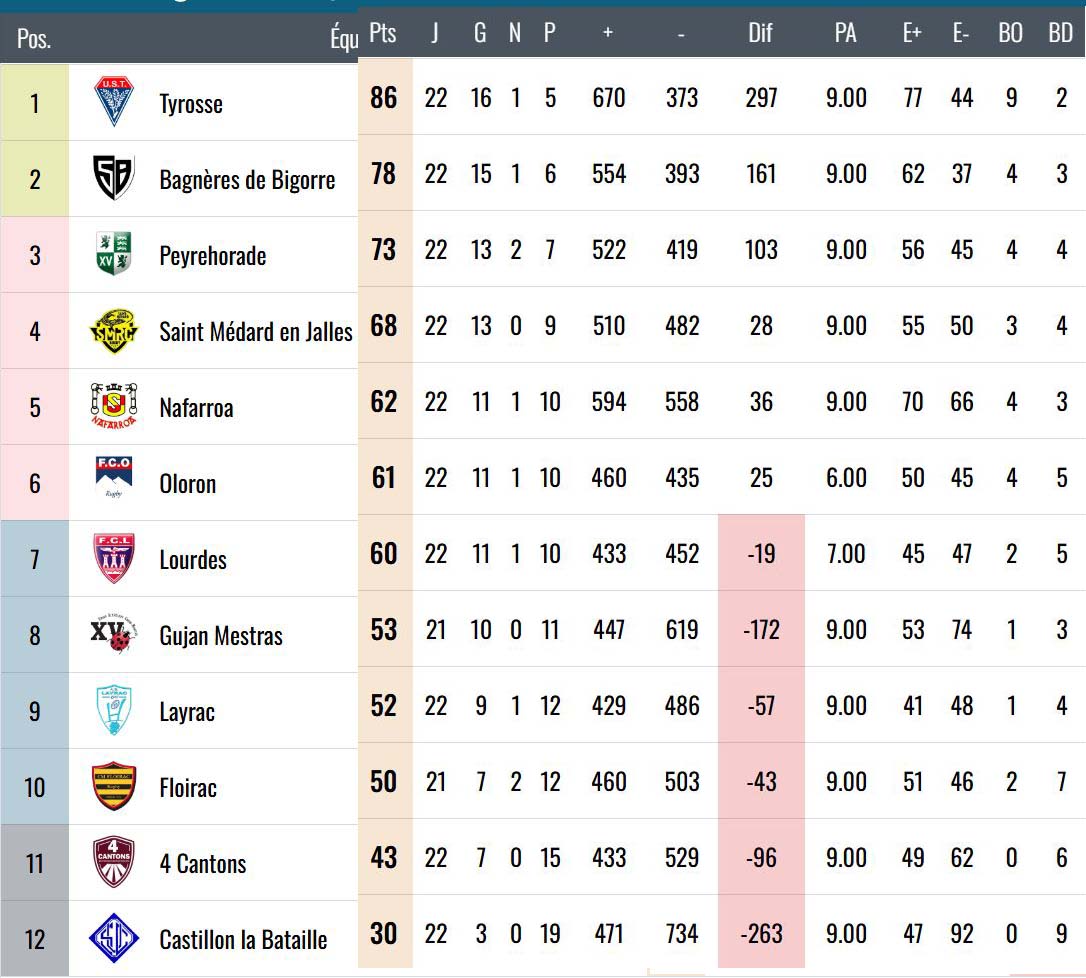The width and height of the screenshot is (1086, 978).
Task: Select the Peyrehorade green crest
Action: tap(114, 254)
